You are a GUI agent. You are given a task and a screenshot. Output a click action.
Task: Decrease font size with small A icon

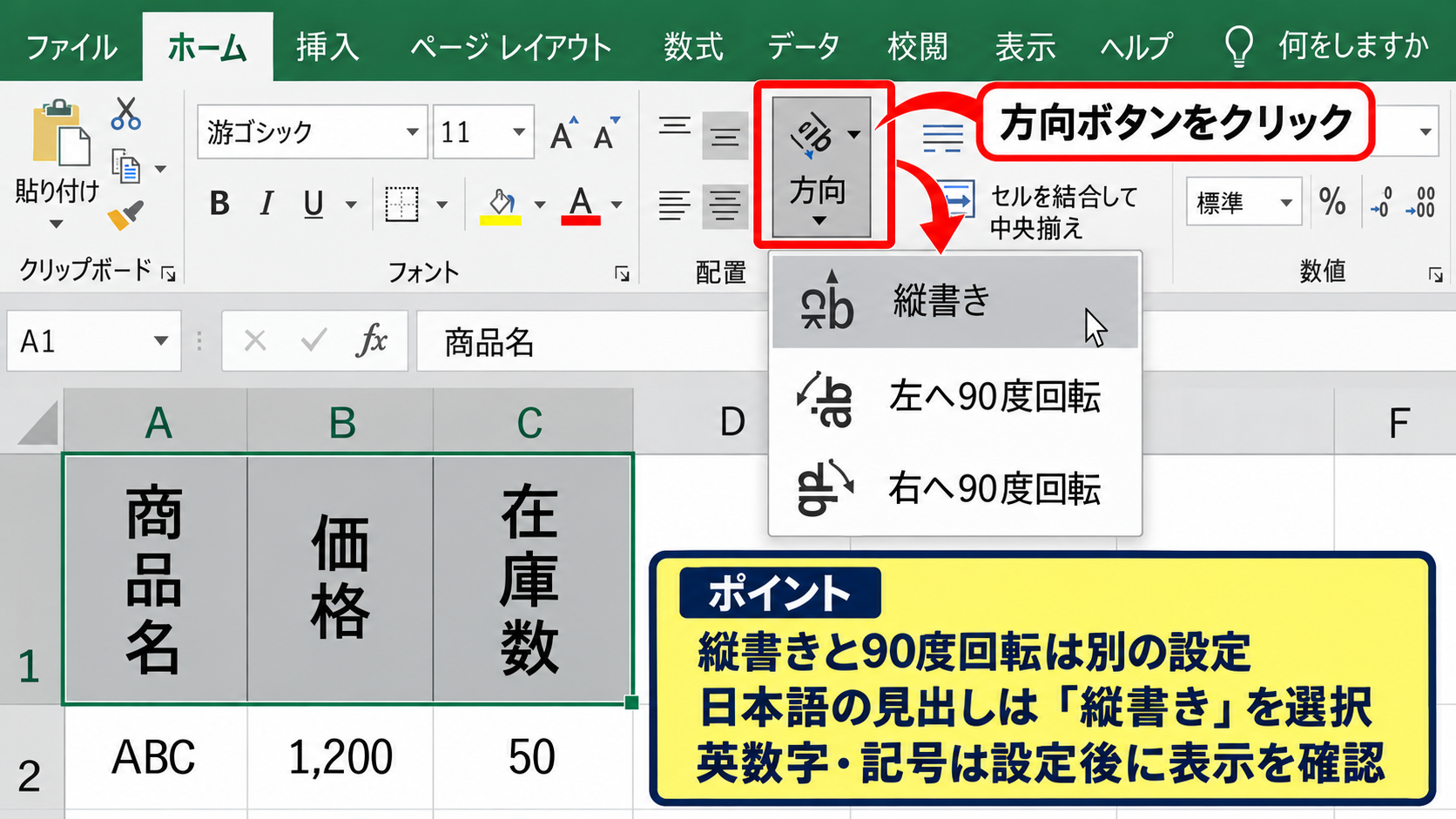tap(606, 133)
